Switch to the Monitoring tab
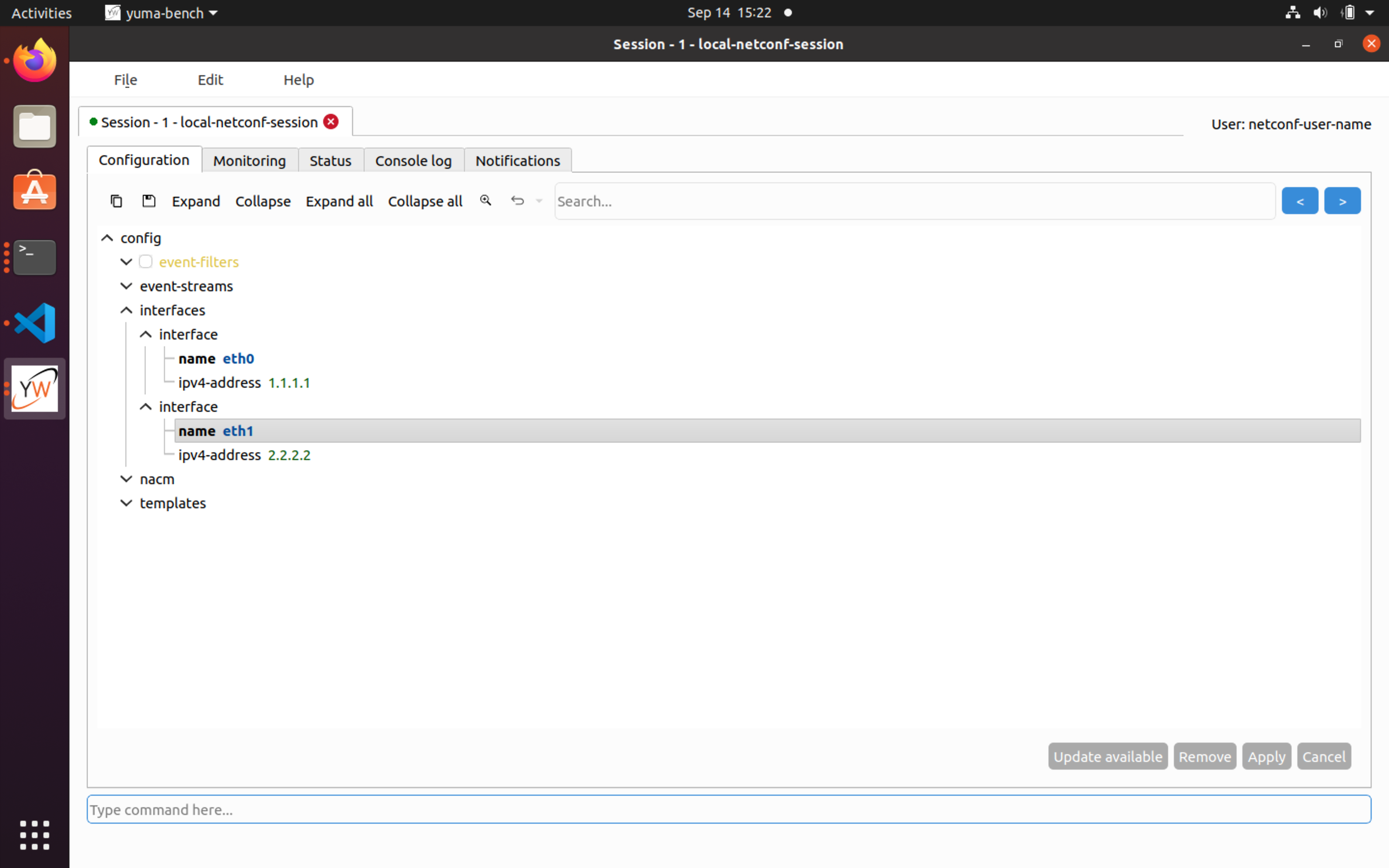The image size is (1389, 868). pyautogui.click(x=250, y=160)
